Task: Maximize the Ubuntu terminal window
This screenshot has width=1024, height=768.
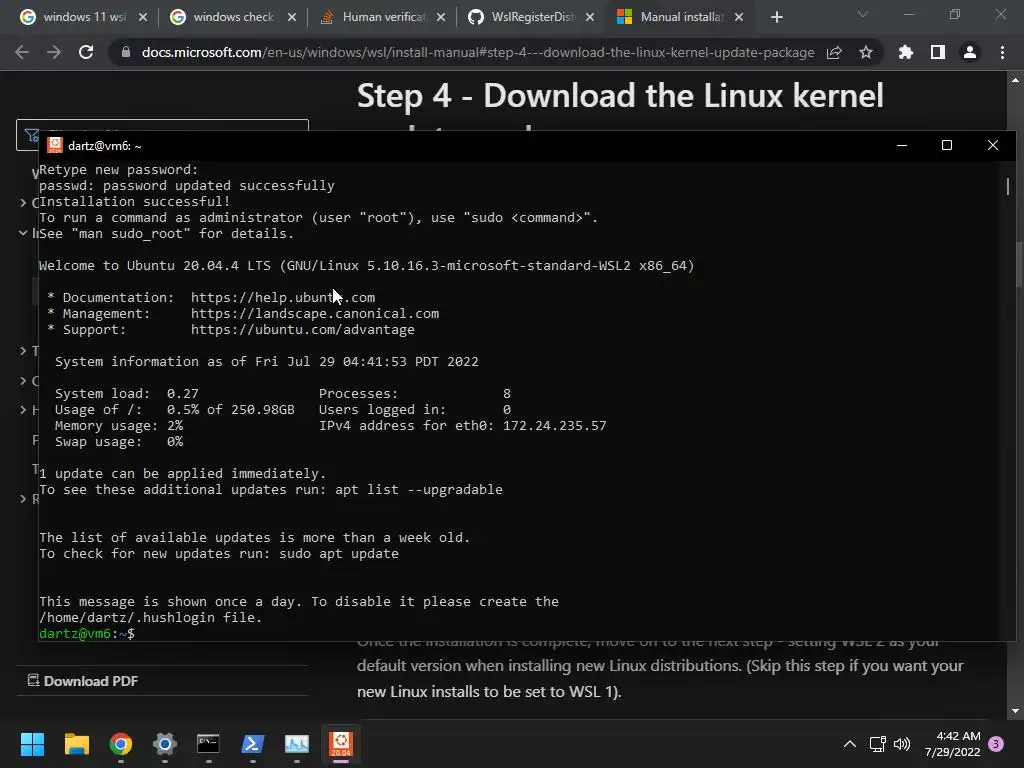Action: click(947, 145)
